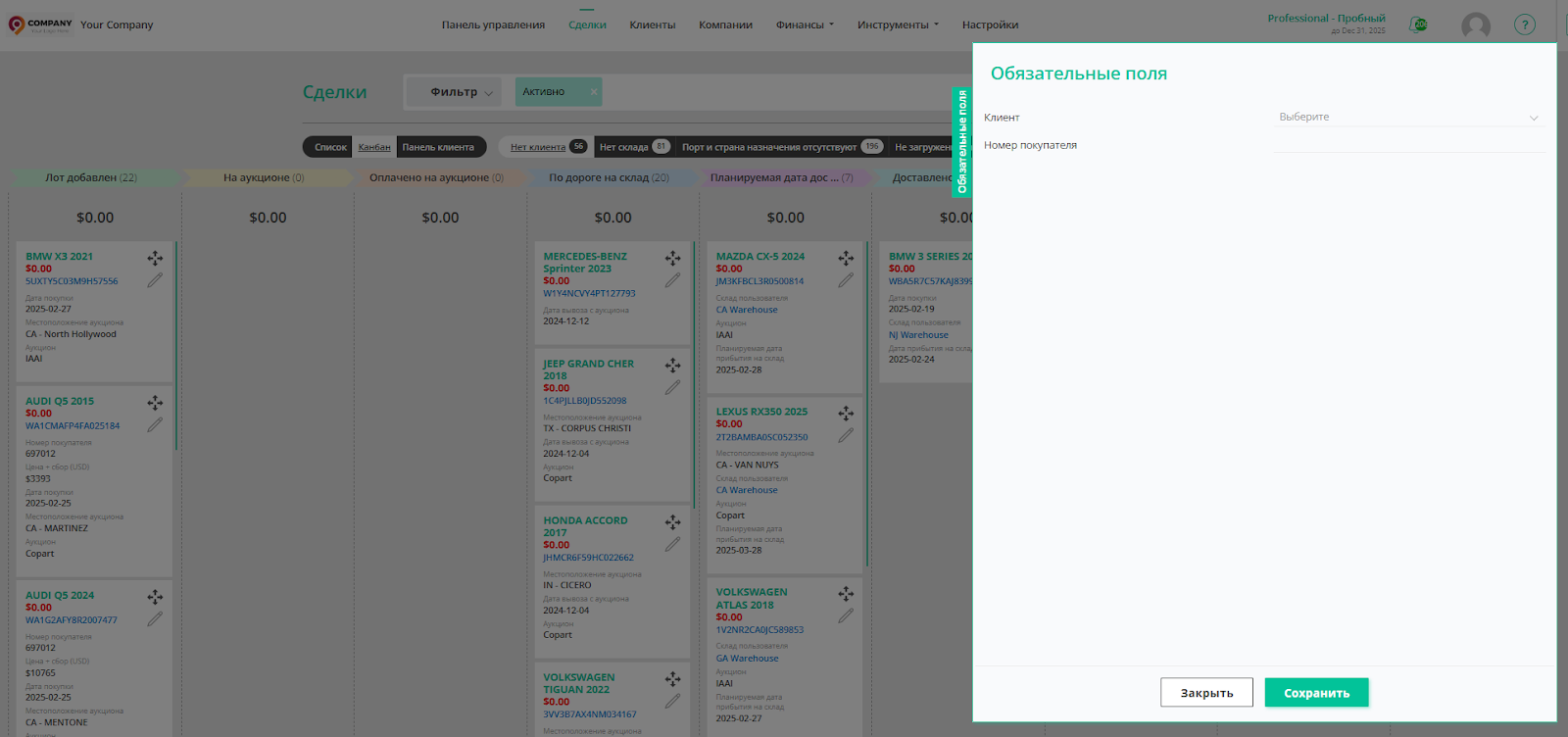Expand the Финансы dropdown menu

point(805,25)
